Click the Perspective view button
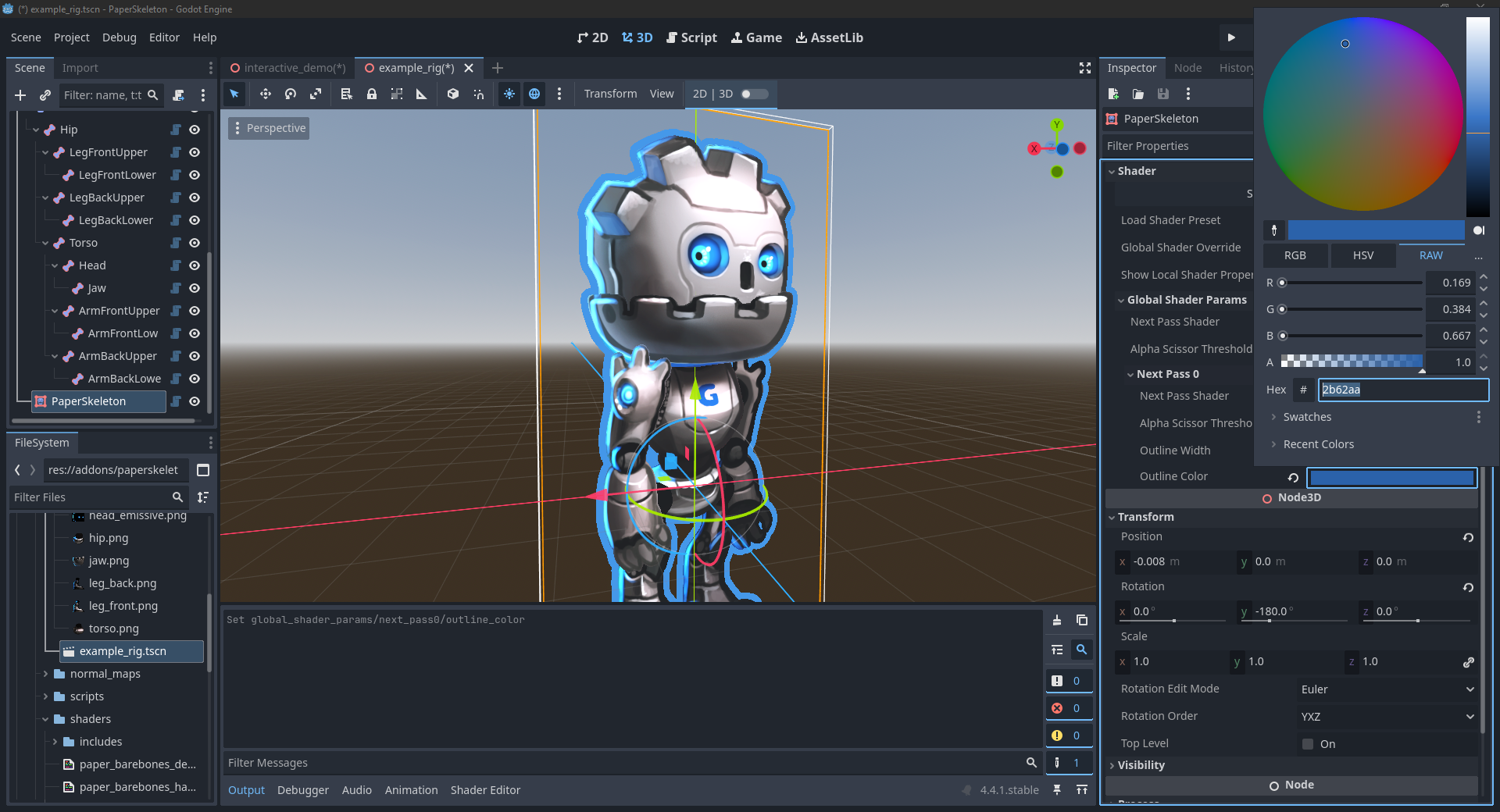The width and height of the screenshot is (1500, 812). (269, 128)
